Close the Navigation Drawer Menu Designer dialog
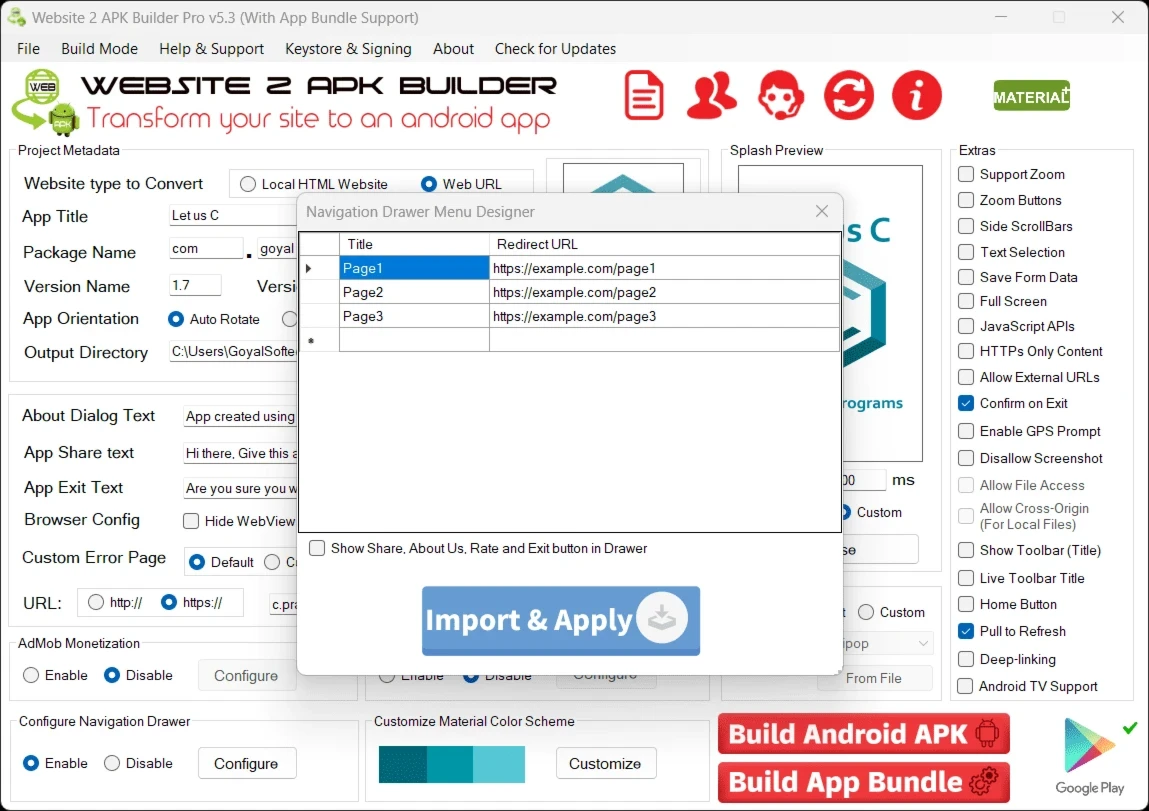The image size is (1149, 811). tap(821, 212)
